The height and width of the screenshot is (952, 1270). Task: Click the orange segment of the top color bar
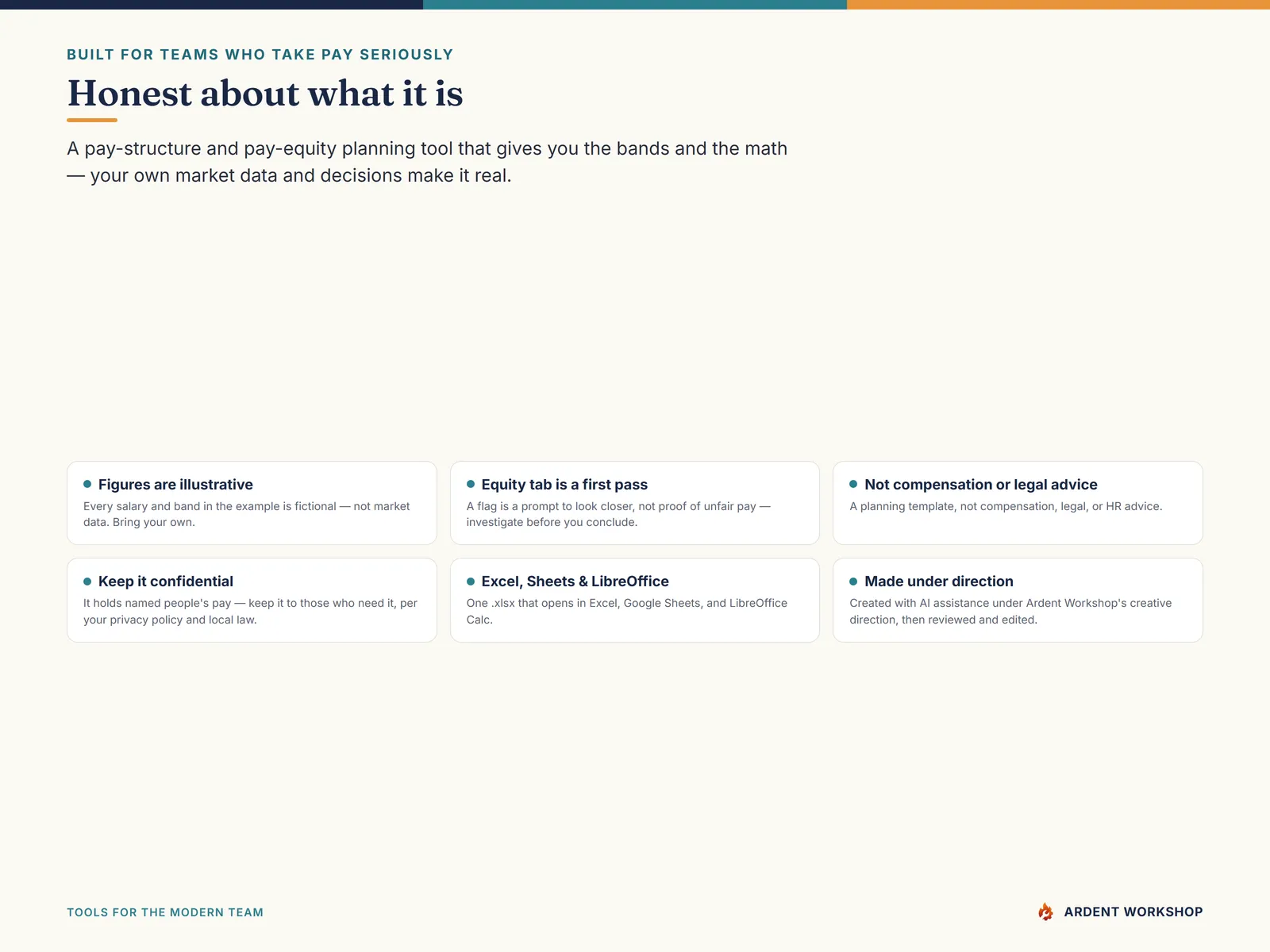coord(1058,5)
